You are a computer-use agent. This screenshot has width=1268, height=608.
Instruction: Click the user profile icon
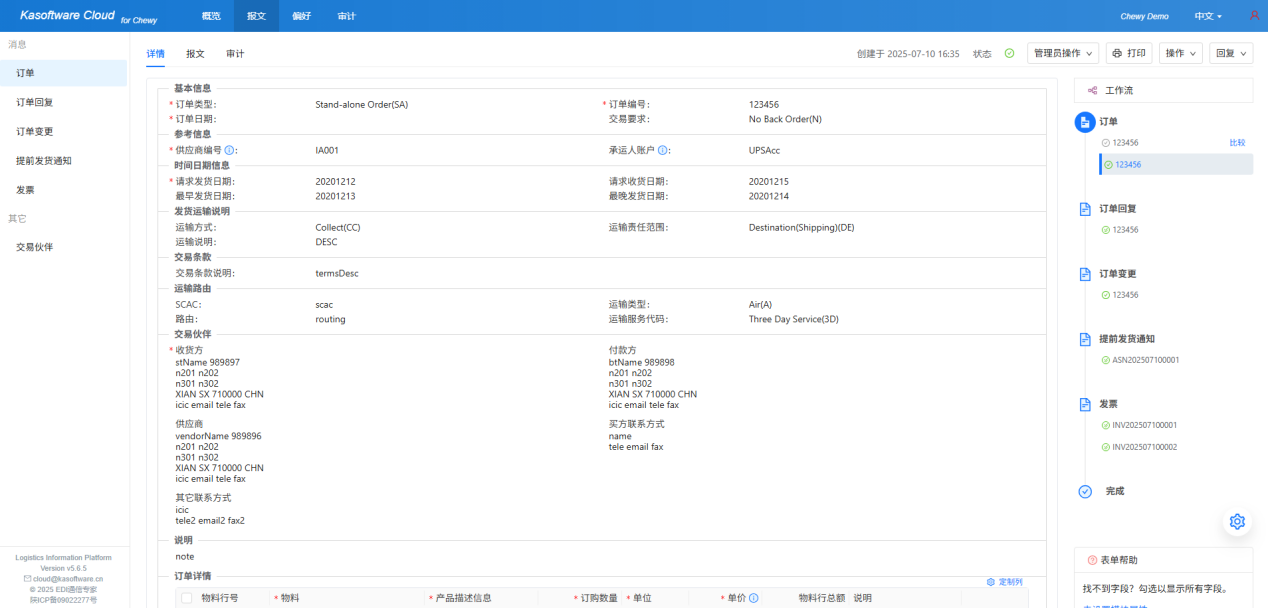click(x=1254, y=16)
